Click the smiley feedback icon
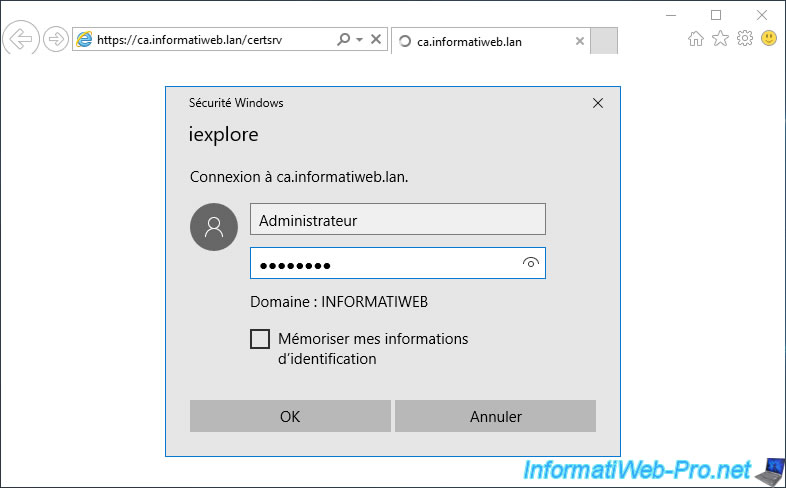The height and width of the screenshot is (488, 786). [x=769, y=38]
